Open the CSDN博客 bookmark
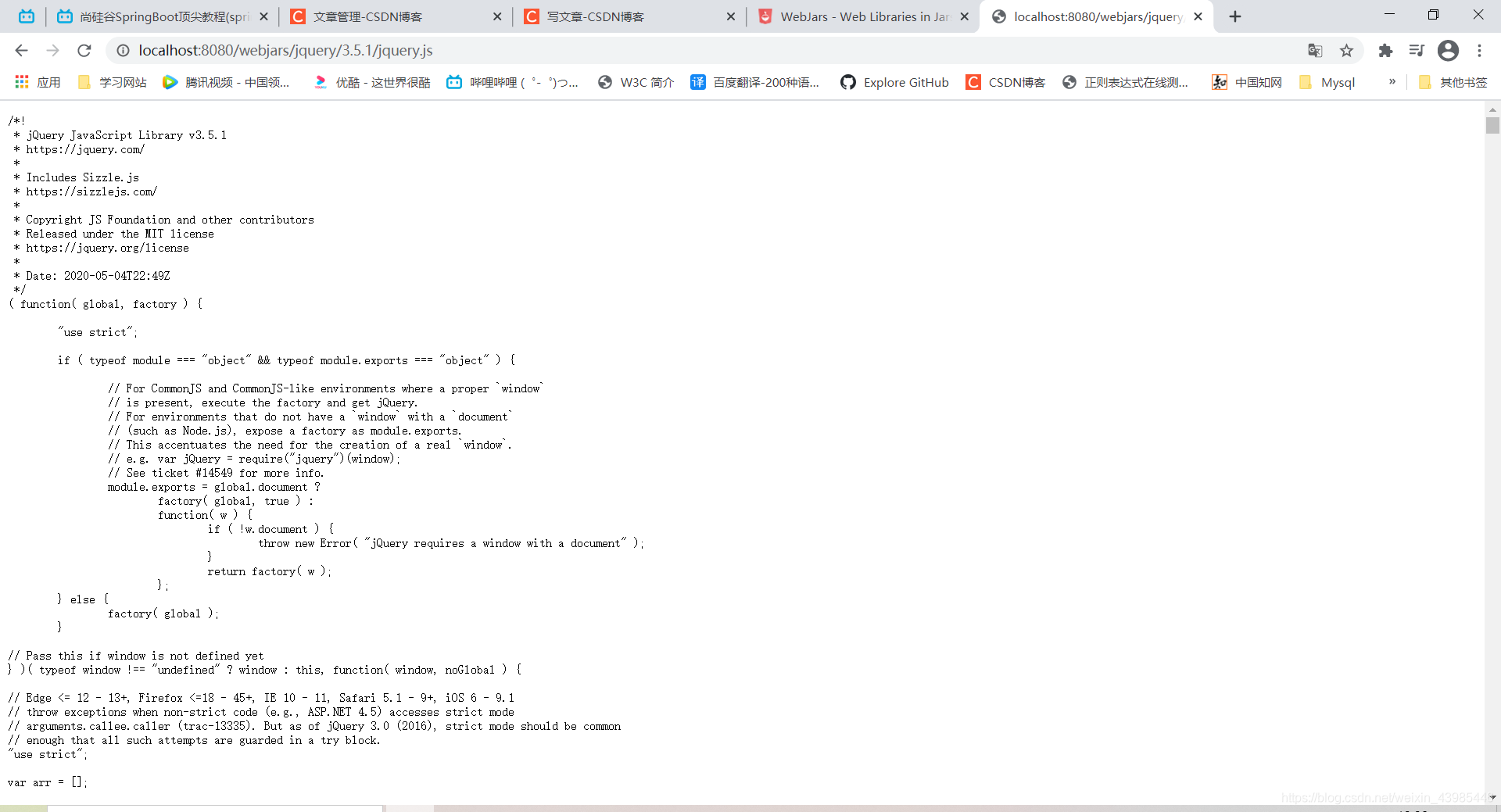Screen dimensions: 1501x812 coord(1005,82)
